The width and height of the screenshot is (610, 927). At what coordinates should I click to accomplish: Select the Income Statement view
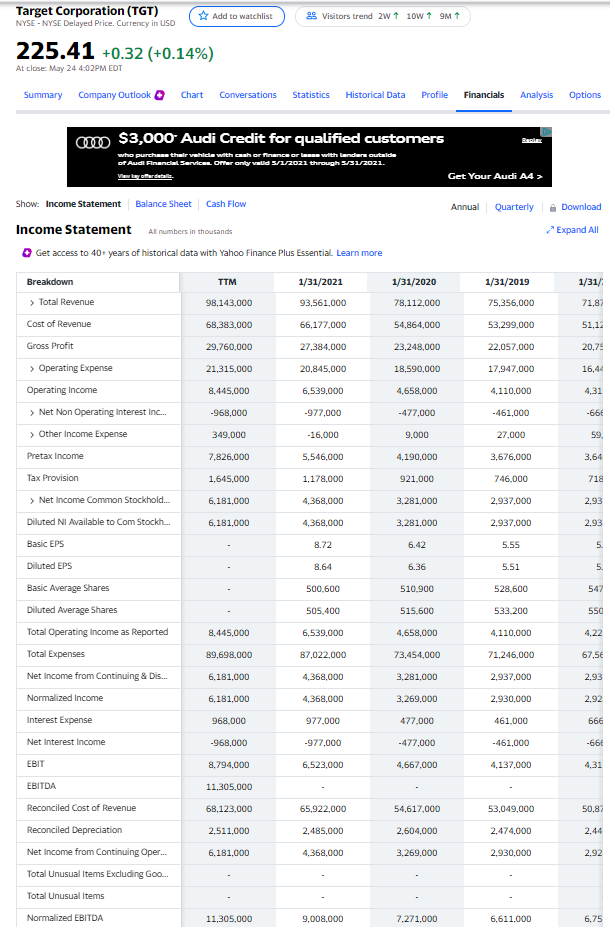pyautogui.click(x=83, y=204)
